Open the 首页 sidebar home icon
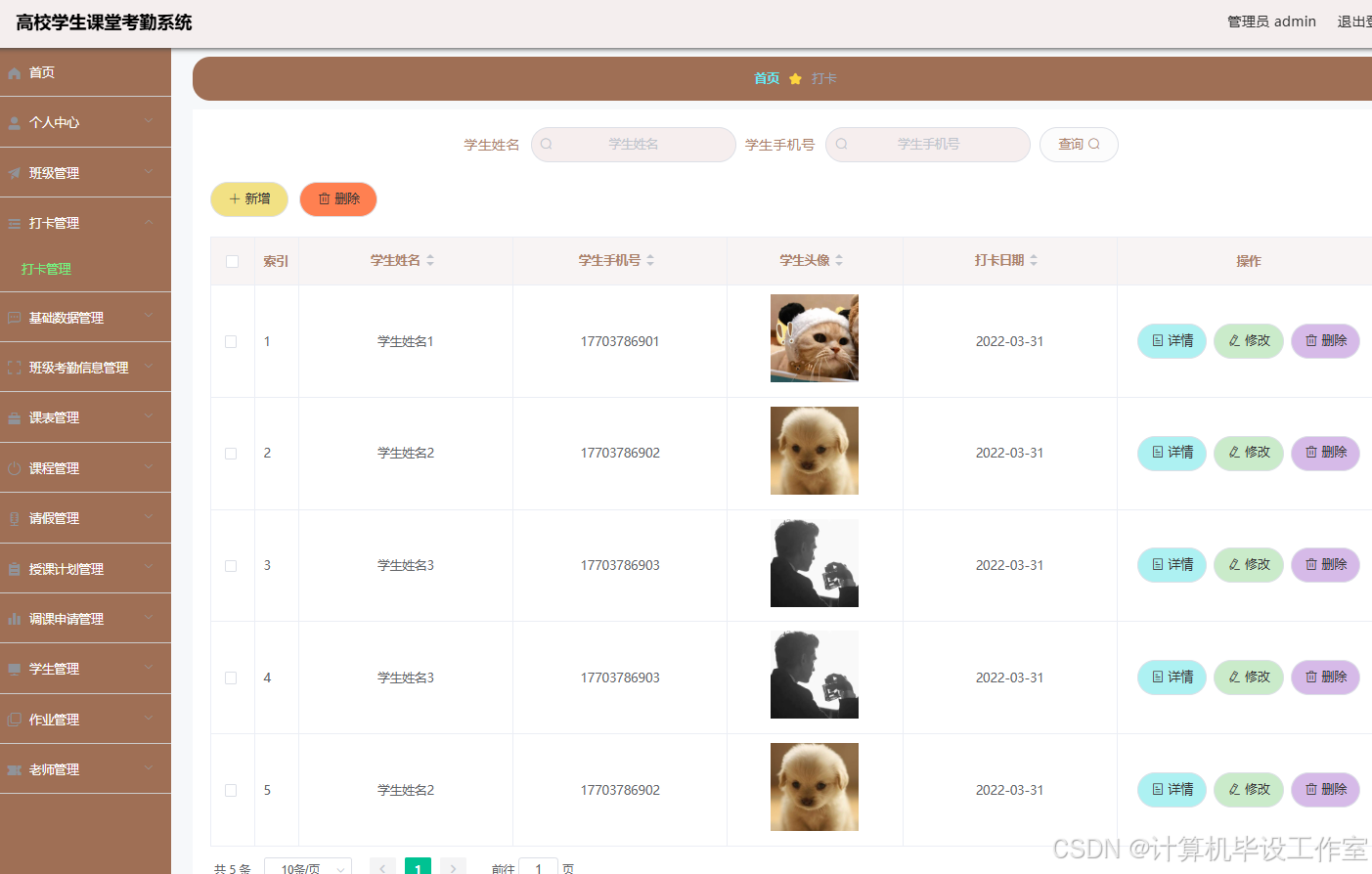1372x874 pixels. [x=15, y=73]
